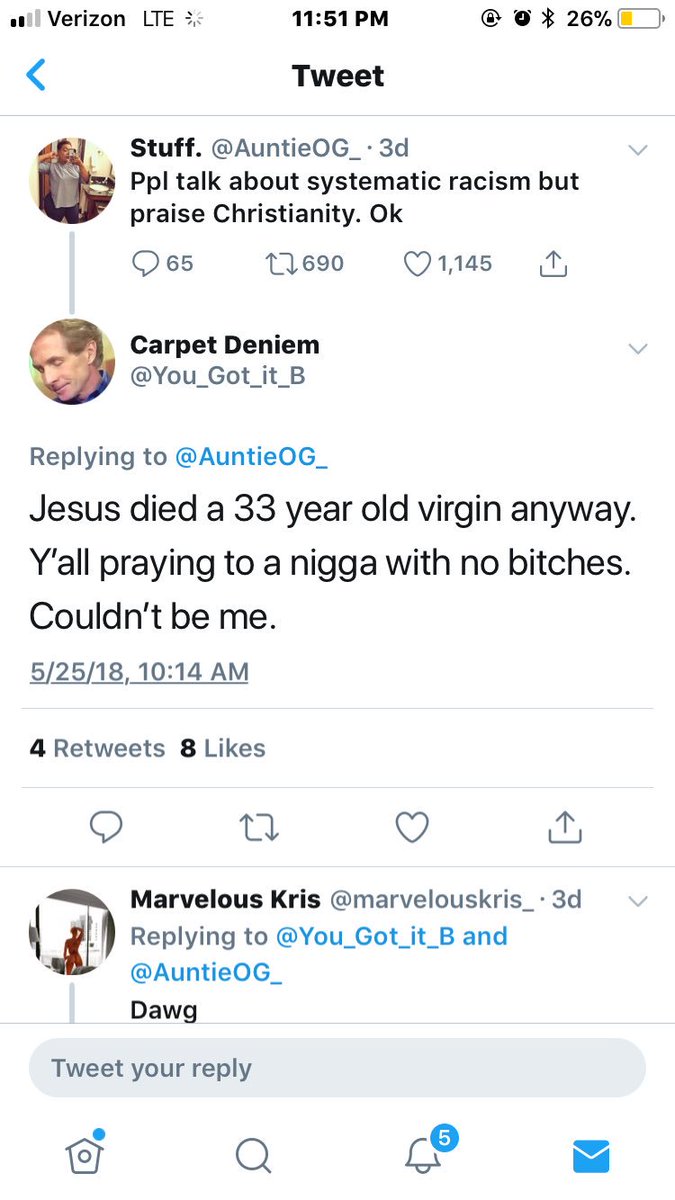Open the 5/25/18, 10:14 AM timestamp link

pos(139,671)
